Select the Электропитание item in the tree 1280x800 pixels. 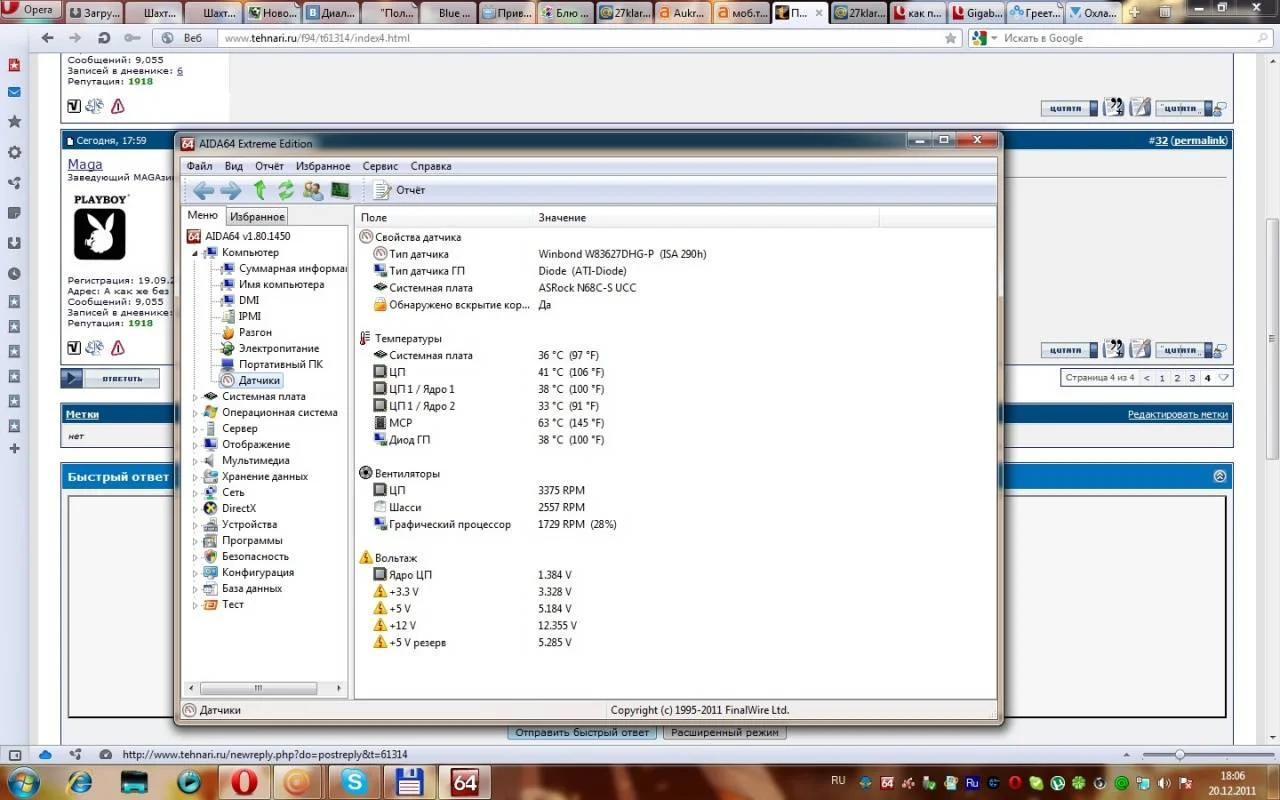click(x=278, y=348)
